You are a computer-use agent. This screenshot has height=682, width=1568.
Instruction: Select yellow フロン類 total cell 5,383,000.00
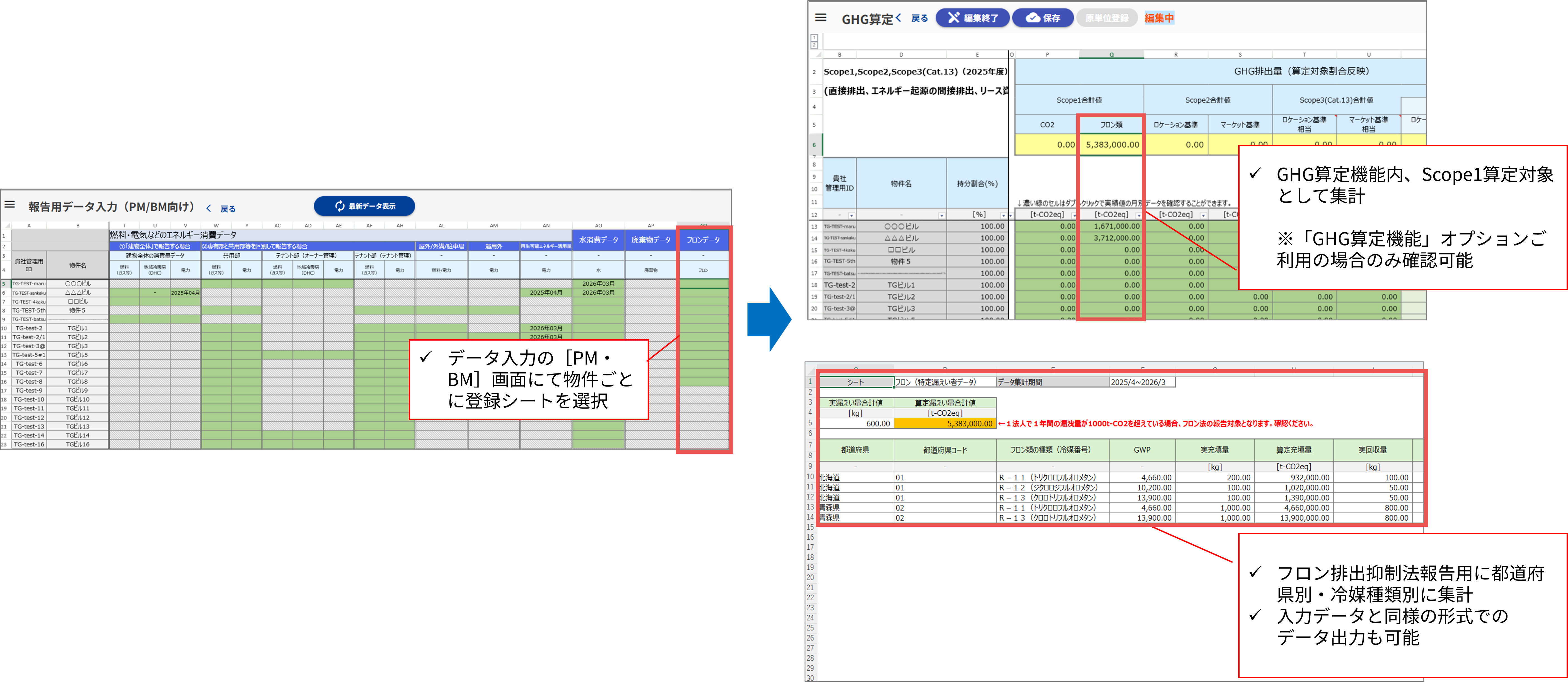[x=1112, y=145]
